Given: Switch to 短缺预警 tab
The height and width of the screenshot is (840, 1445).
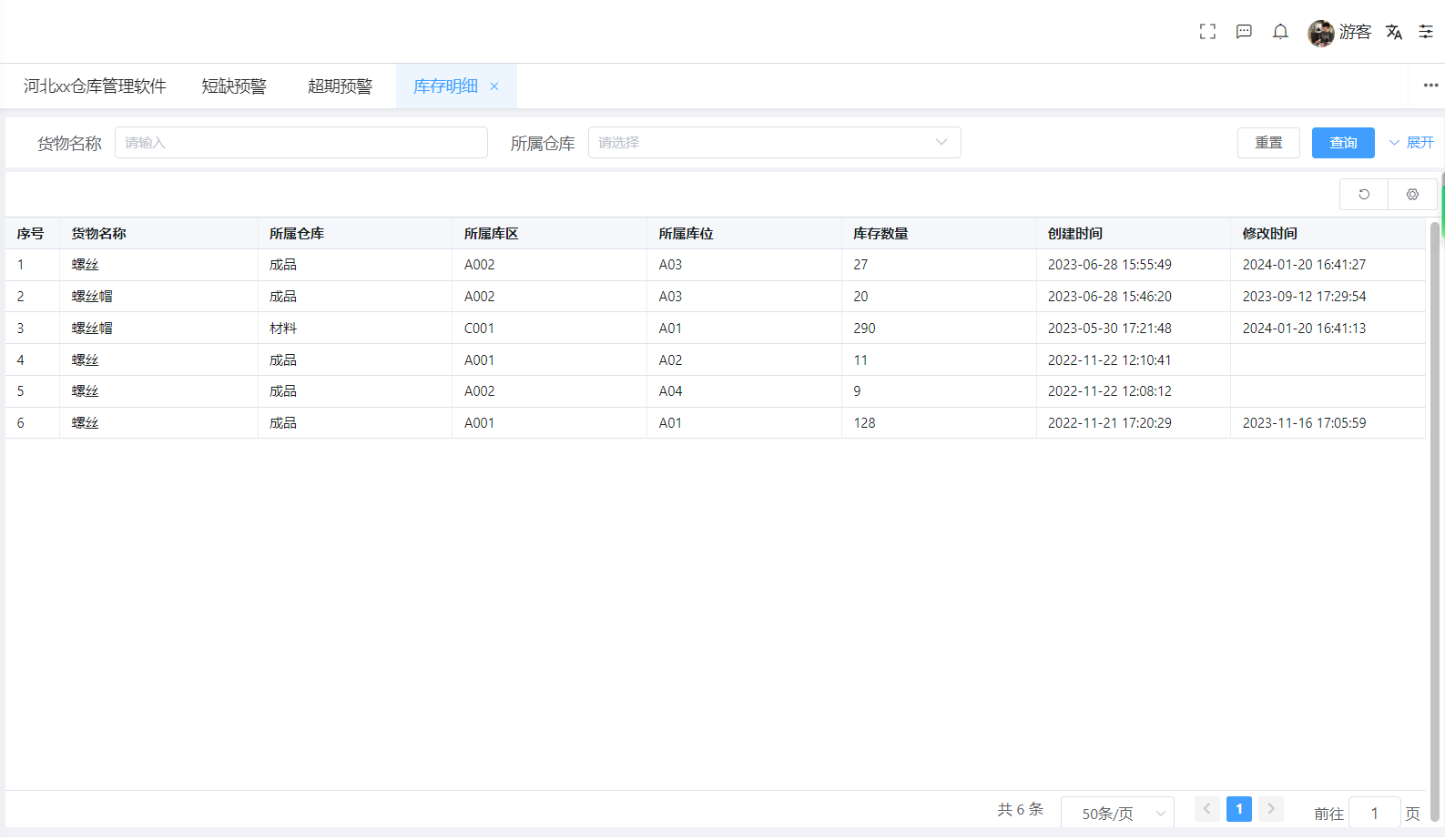Looking at the screenshot, I should click(x=234, y=86).
